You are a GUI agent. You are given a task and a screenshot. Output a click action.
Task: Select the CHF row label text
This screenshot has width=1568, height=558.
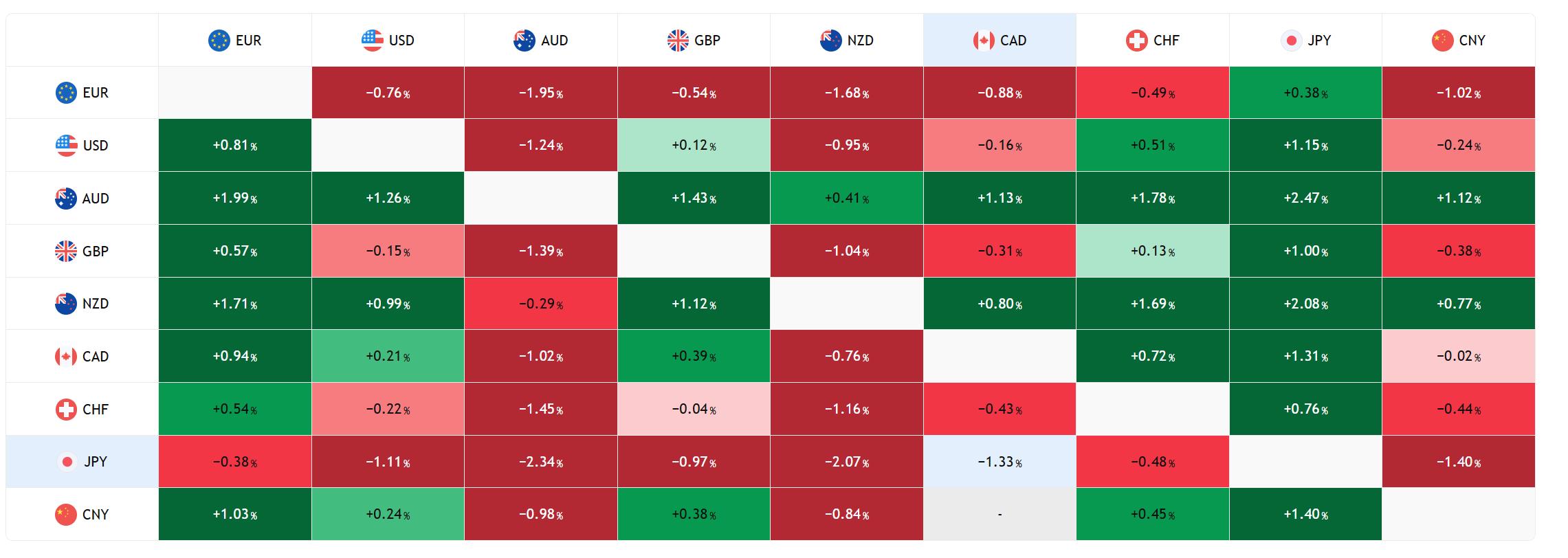[96, 410]
